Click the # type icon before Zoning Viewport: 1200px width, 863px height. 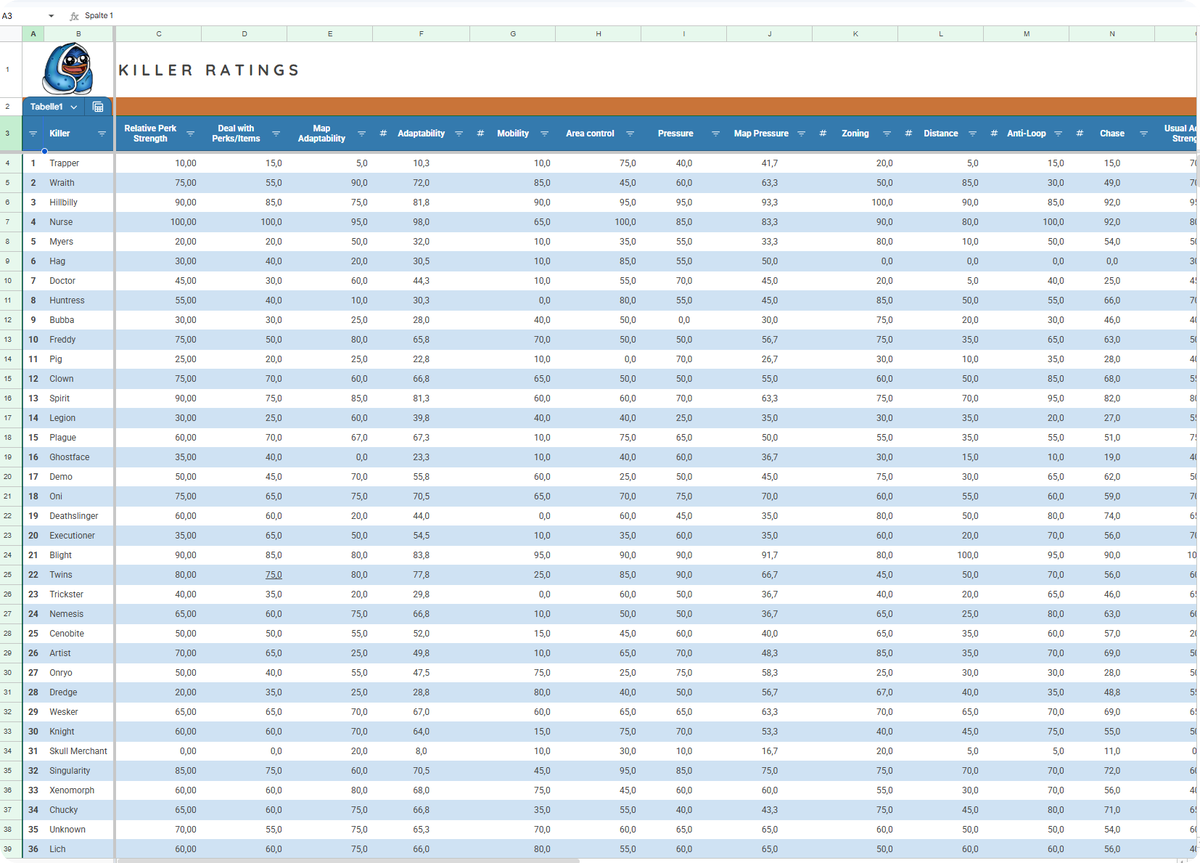pyautogui.click(x=823, y=133)
